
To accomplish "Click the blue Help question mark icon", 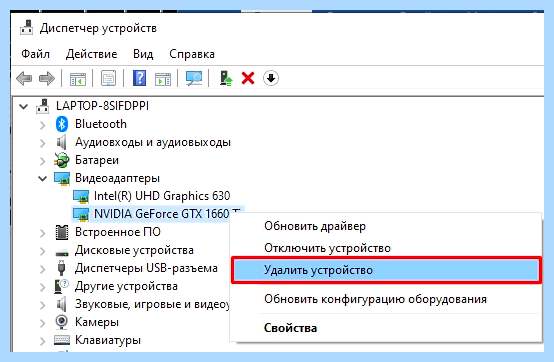I will coord(140,78).
